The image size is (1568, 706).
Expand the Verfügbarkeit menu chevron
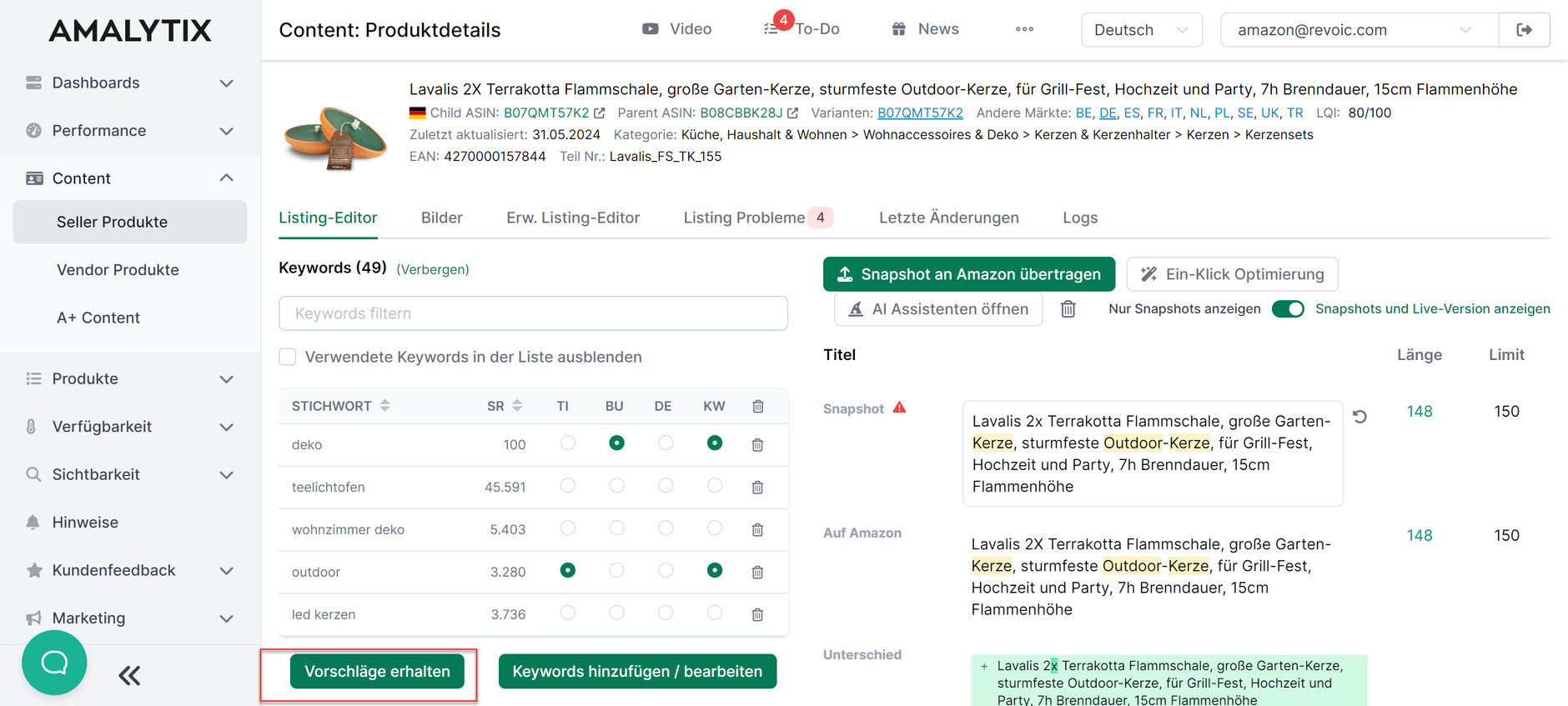pos(226,427)
